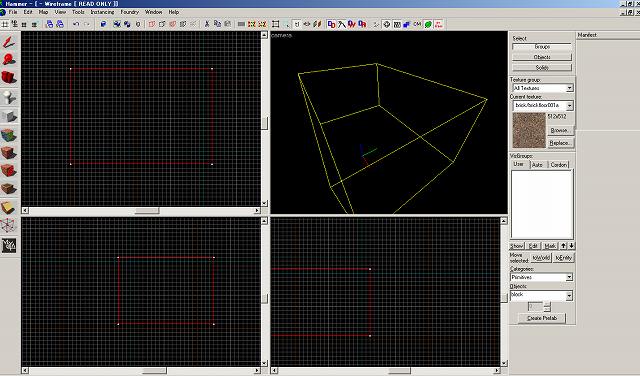Click the black icon at bottom of tool bar
This screenshot has height=376, width=640.
point(9,246)
